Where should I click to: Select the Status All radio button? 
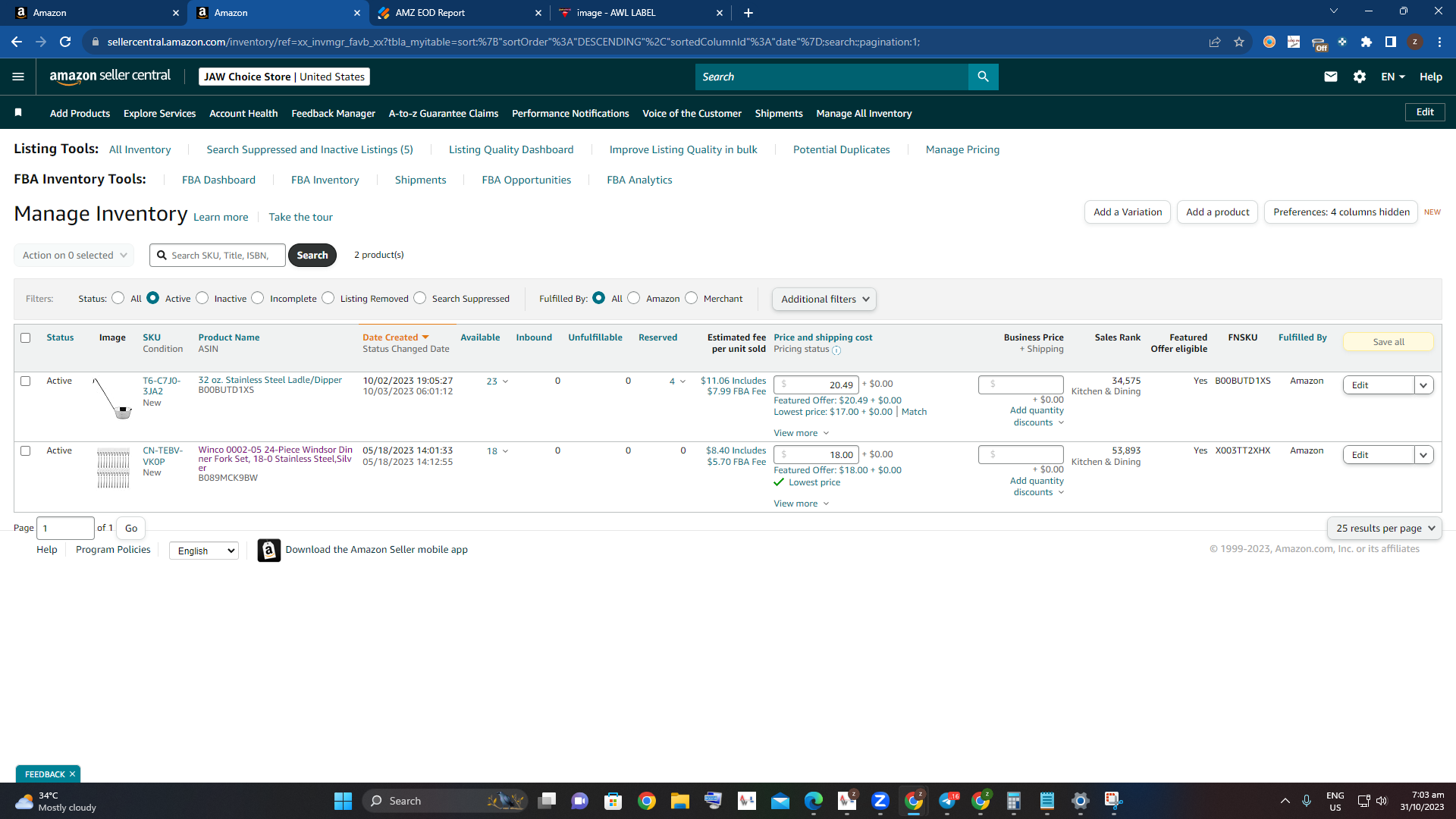pos(118,298)
